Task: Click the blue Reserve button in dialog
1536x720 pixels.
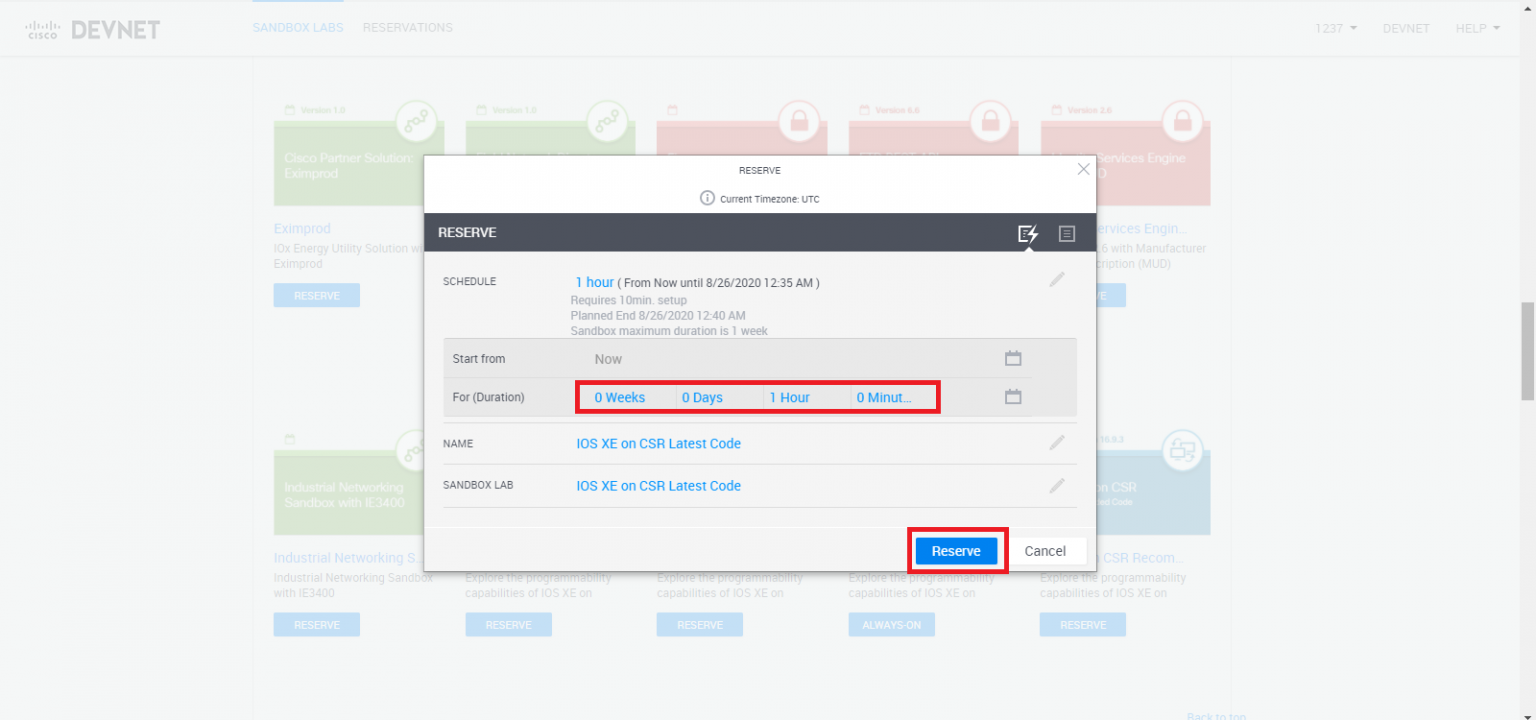Action: 956,551
